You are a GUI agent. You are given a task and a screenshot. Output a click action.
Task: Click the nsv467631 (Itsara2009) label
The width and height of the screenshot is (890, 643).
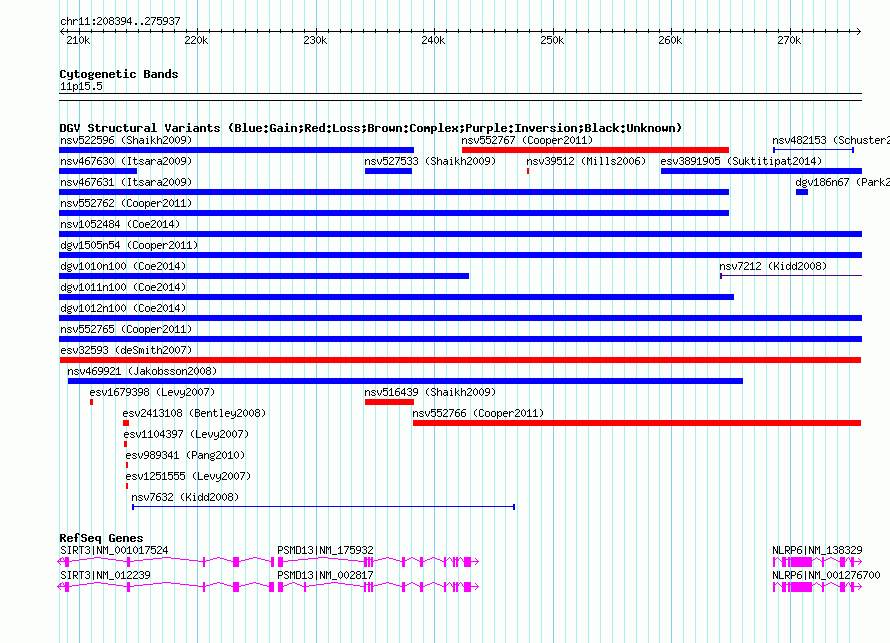click(x=126, y=182)
